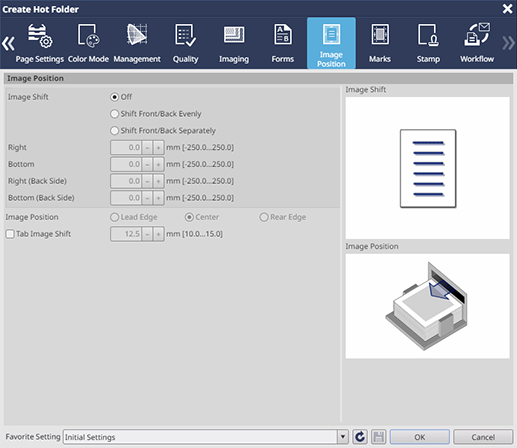The height and width of the screenshot is (448, 517).
Task: Enable the Tab Image Shift checkbox
Action: (x=10, y=234)
